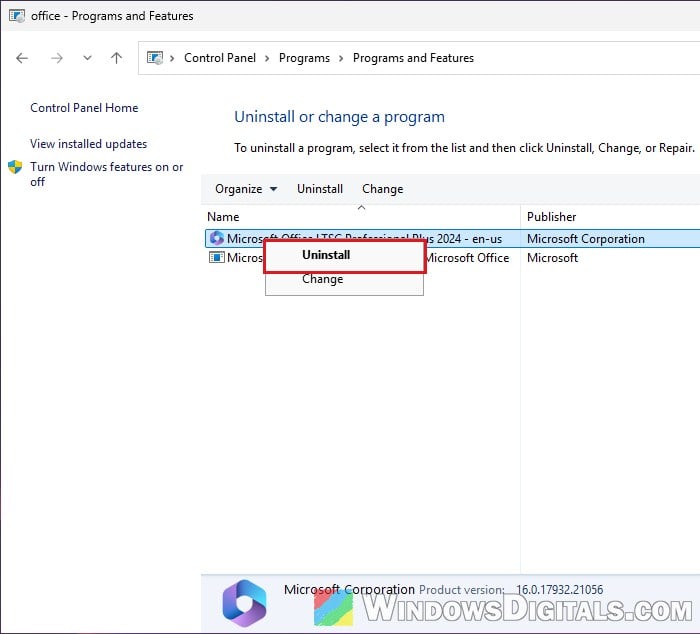Screen dimensions: 700x634
Task: Select the Office LTSC Professional Plus 2024 row
Action: [452, 238]
